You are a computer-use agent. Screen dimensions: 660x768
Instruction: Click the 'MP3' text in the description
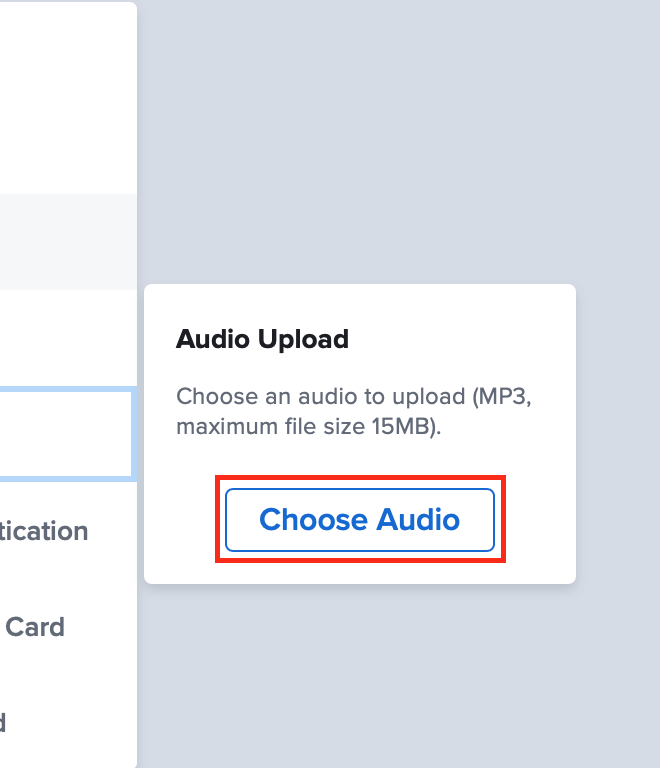pos(502,396)
